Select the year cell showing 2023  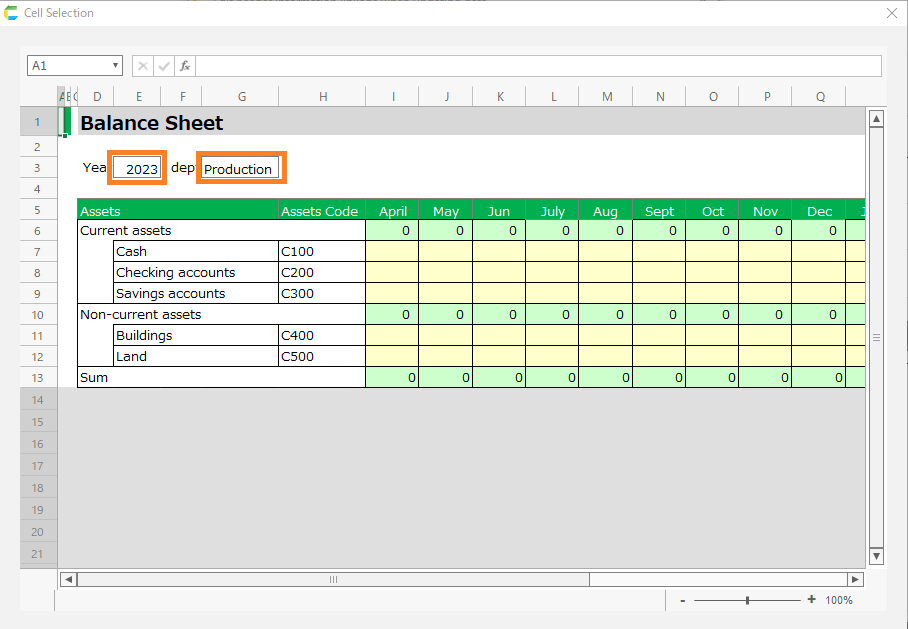click(137, 168)
